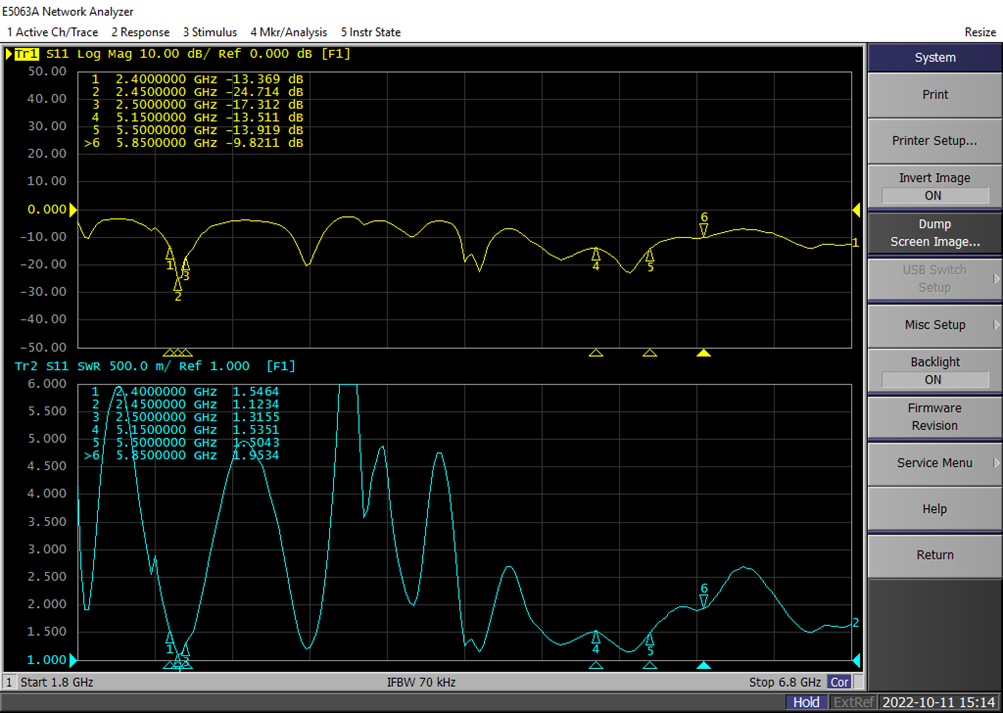Select marker 4 on the Tr1 trace

point(596,259)
